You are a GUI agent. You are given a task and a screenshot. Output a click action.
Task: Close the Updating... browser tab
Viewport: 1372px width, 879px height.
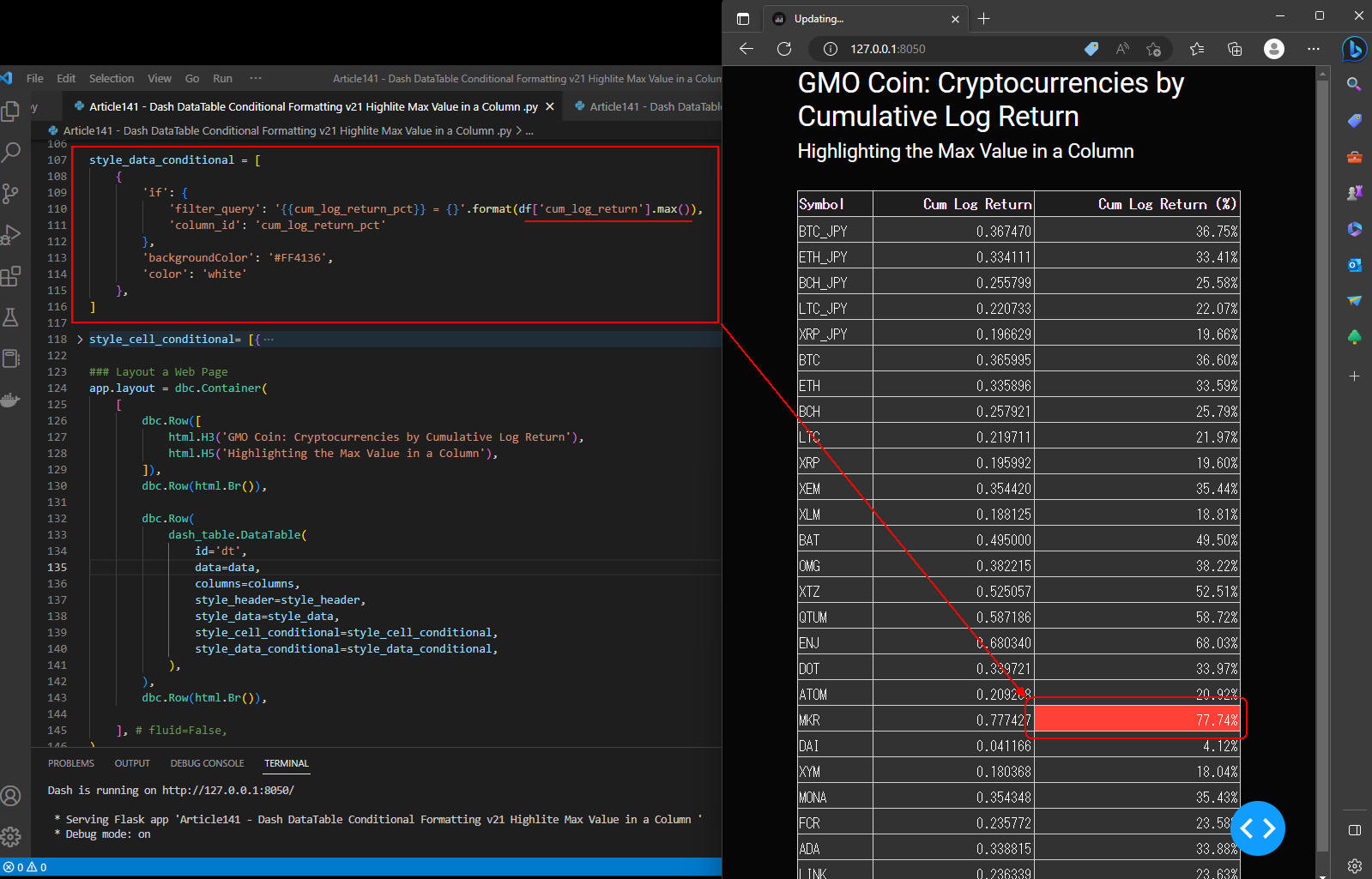[956, 19]
